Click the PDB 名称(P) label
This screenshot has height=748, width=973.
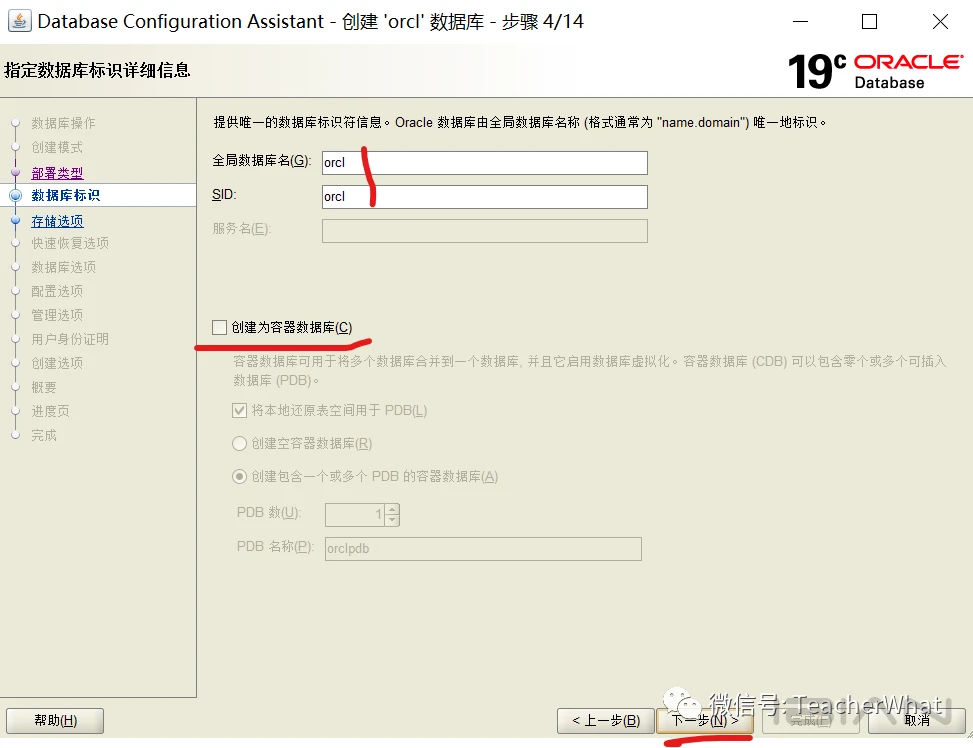[x=276, y=546]
